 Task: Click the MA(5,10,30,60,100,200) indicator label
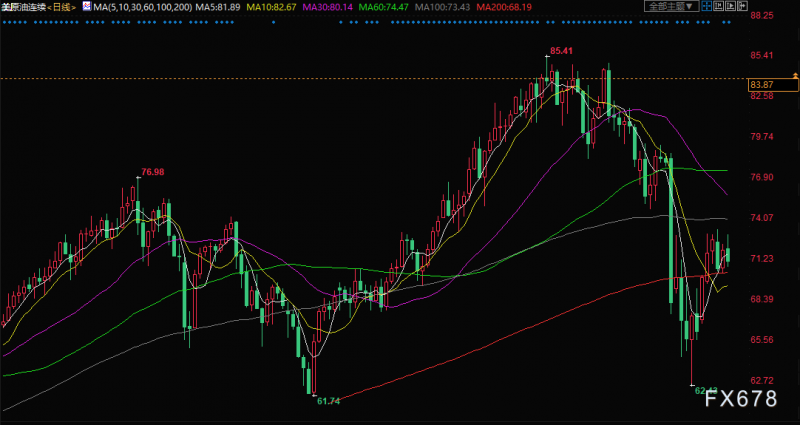tap(143, 7)
